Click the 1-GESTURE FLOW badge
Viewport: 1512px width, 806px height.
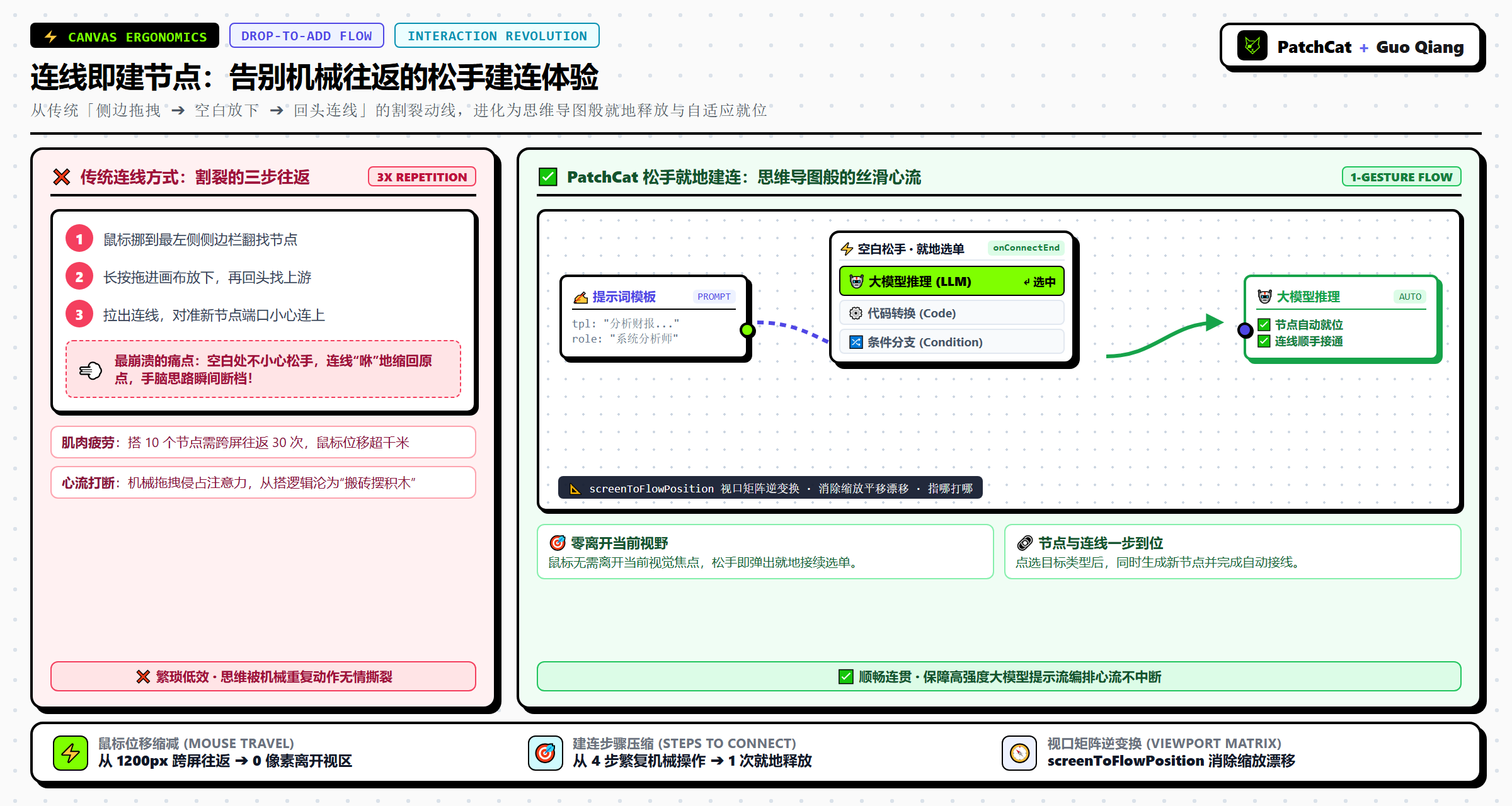tap(1401, 177)
